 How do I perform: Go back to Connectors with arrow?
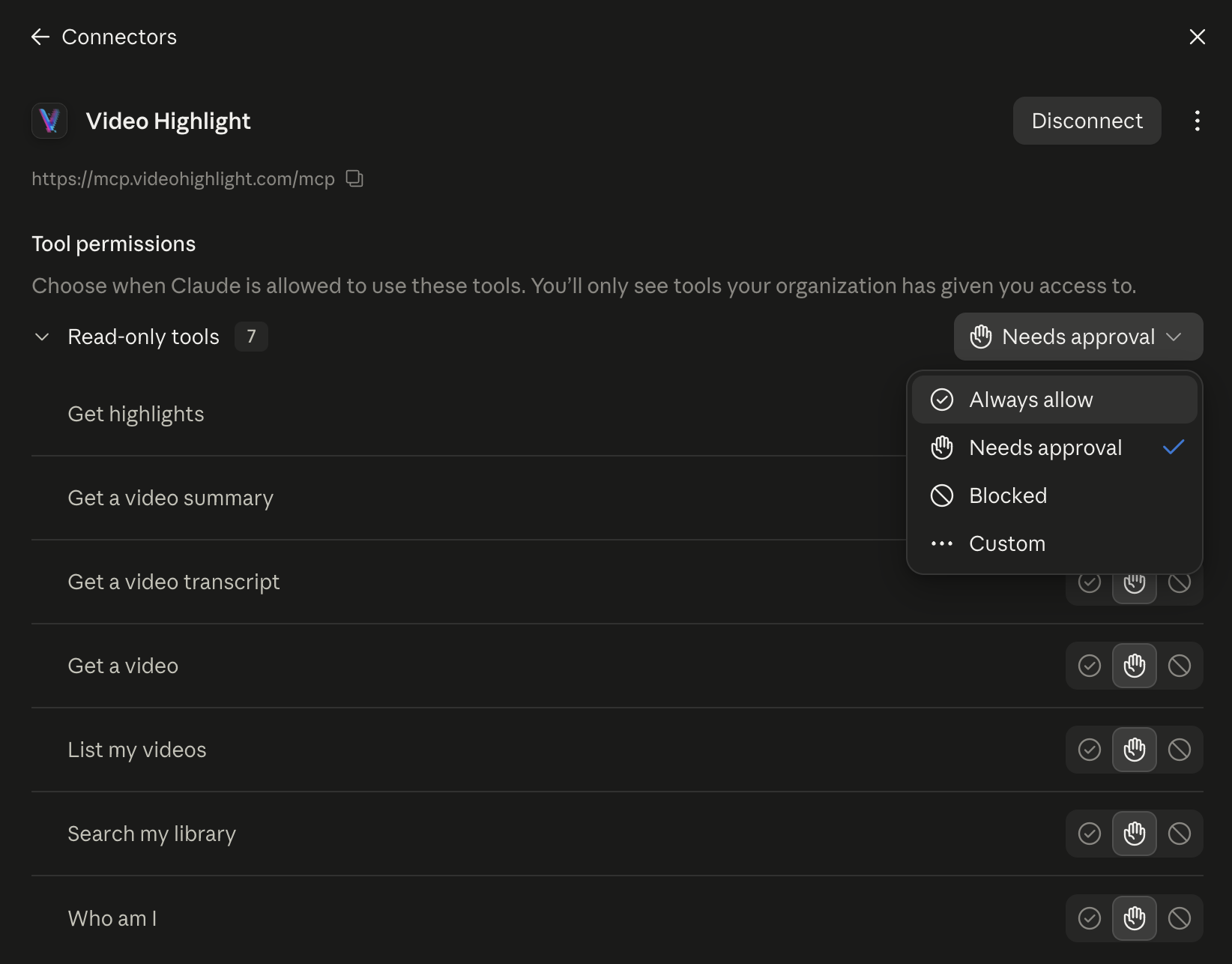[x=40, y=37]
